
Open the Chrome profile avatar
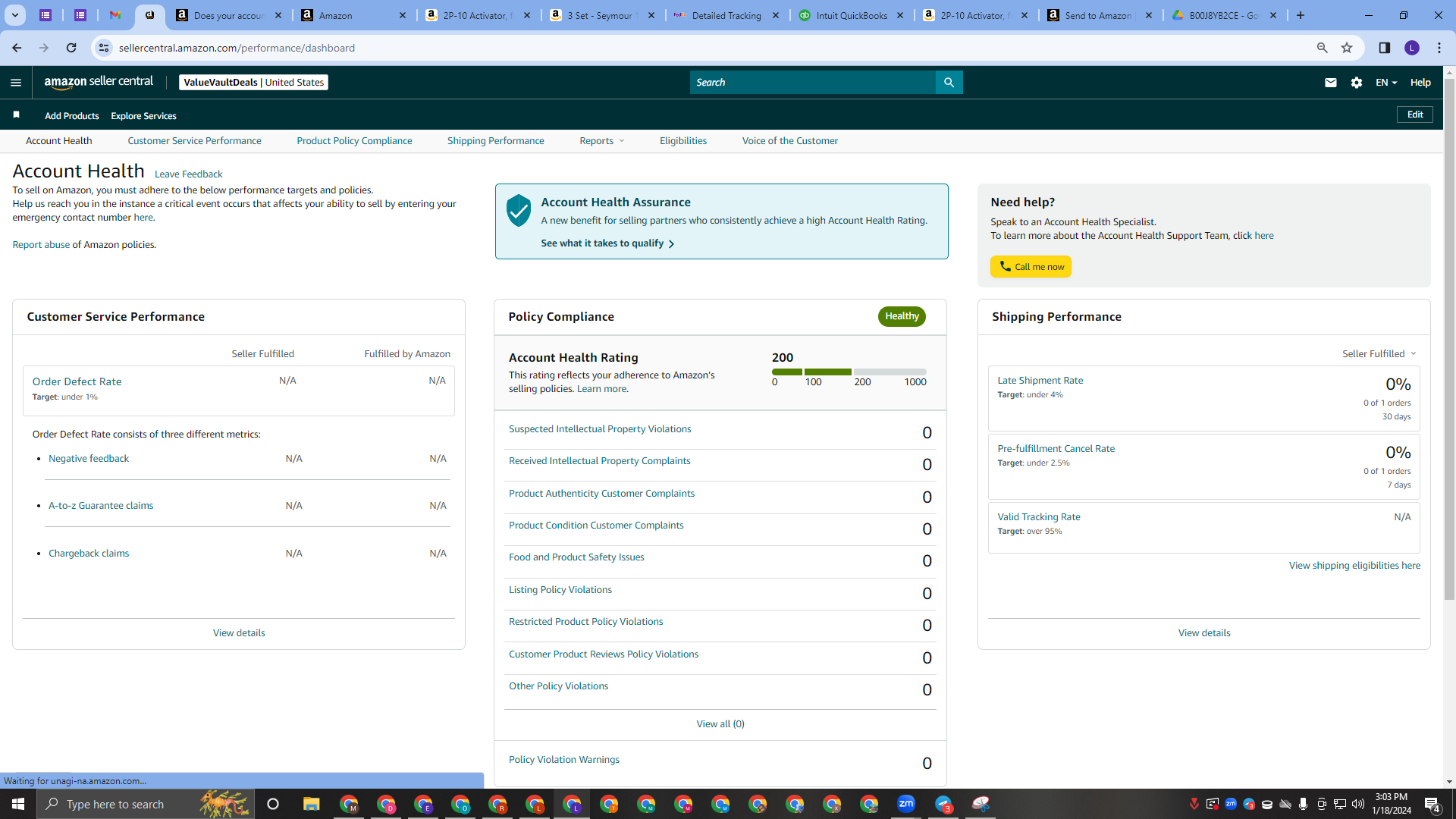1412,48
